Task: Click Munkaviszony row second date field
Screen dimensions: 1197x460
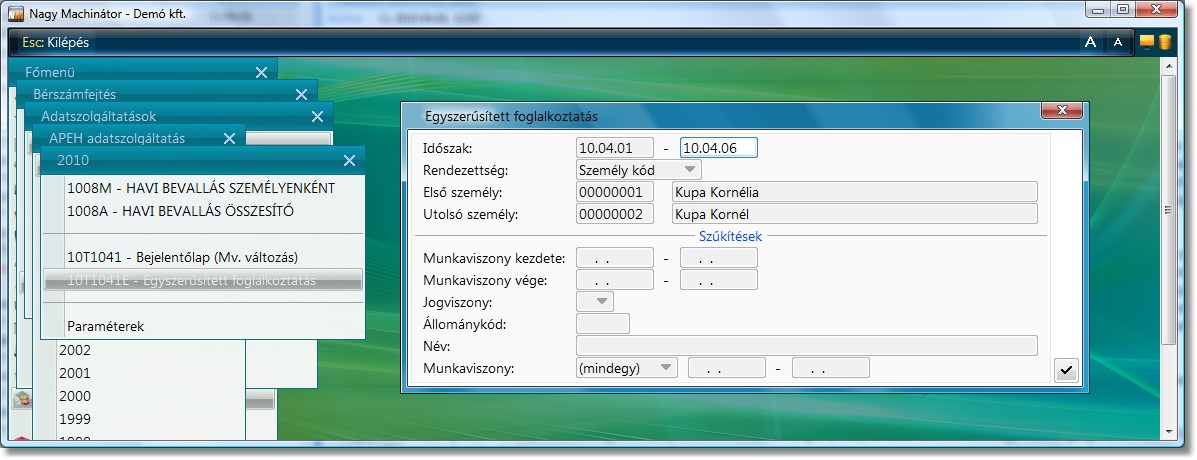Action: click(x=831, y=368)
